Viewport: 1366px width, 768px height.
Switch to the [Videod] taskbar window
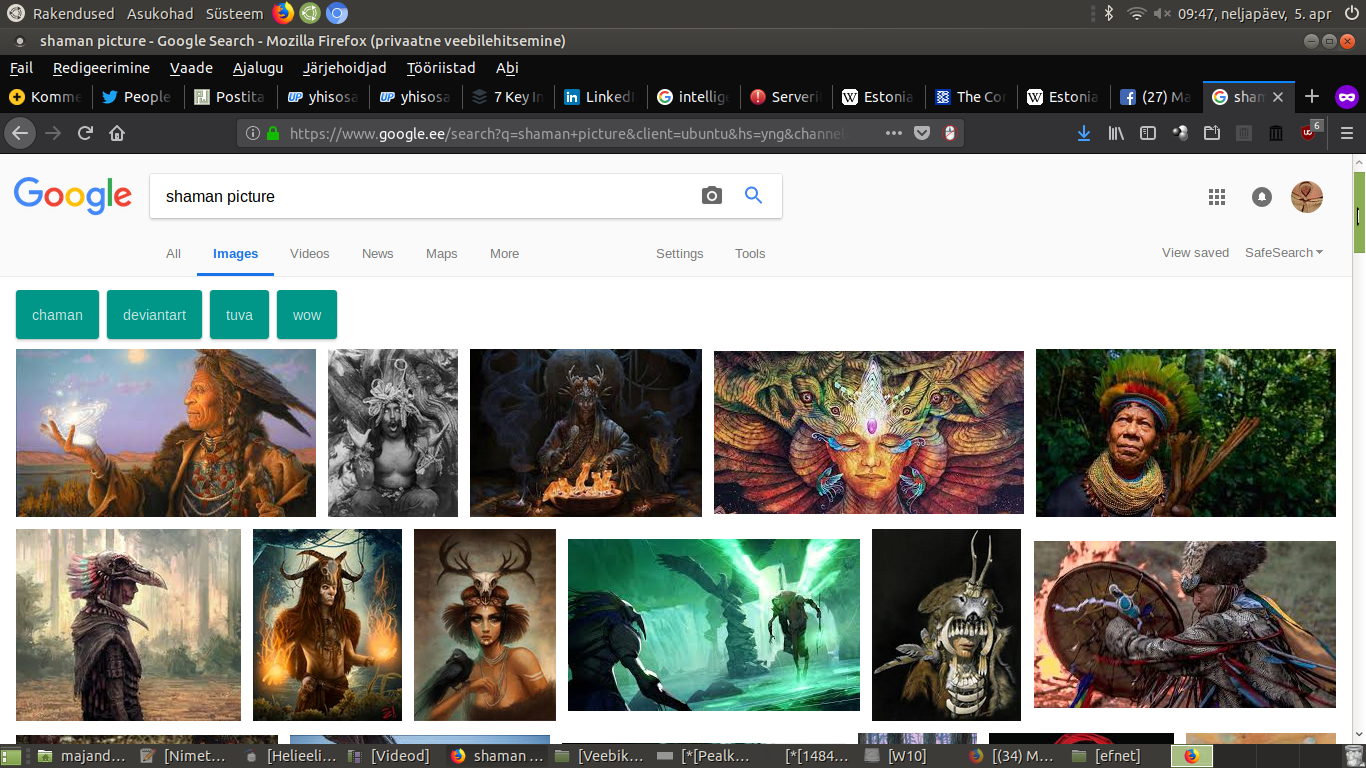coord(388,756)
